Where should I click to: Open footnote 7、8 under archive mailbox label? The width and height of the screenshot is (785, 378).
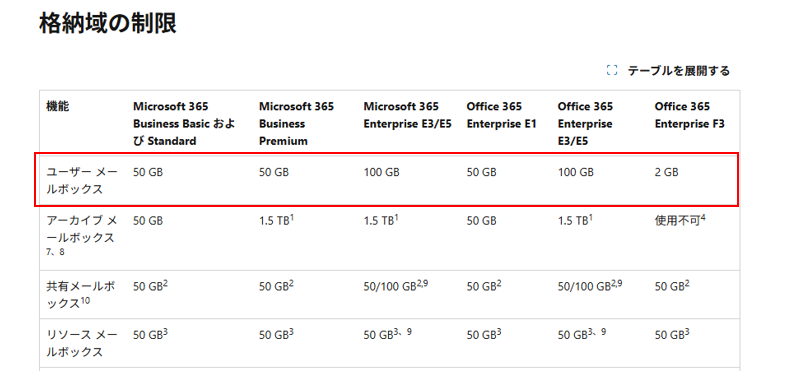[x=55, y=252]
